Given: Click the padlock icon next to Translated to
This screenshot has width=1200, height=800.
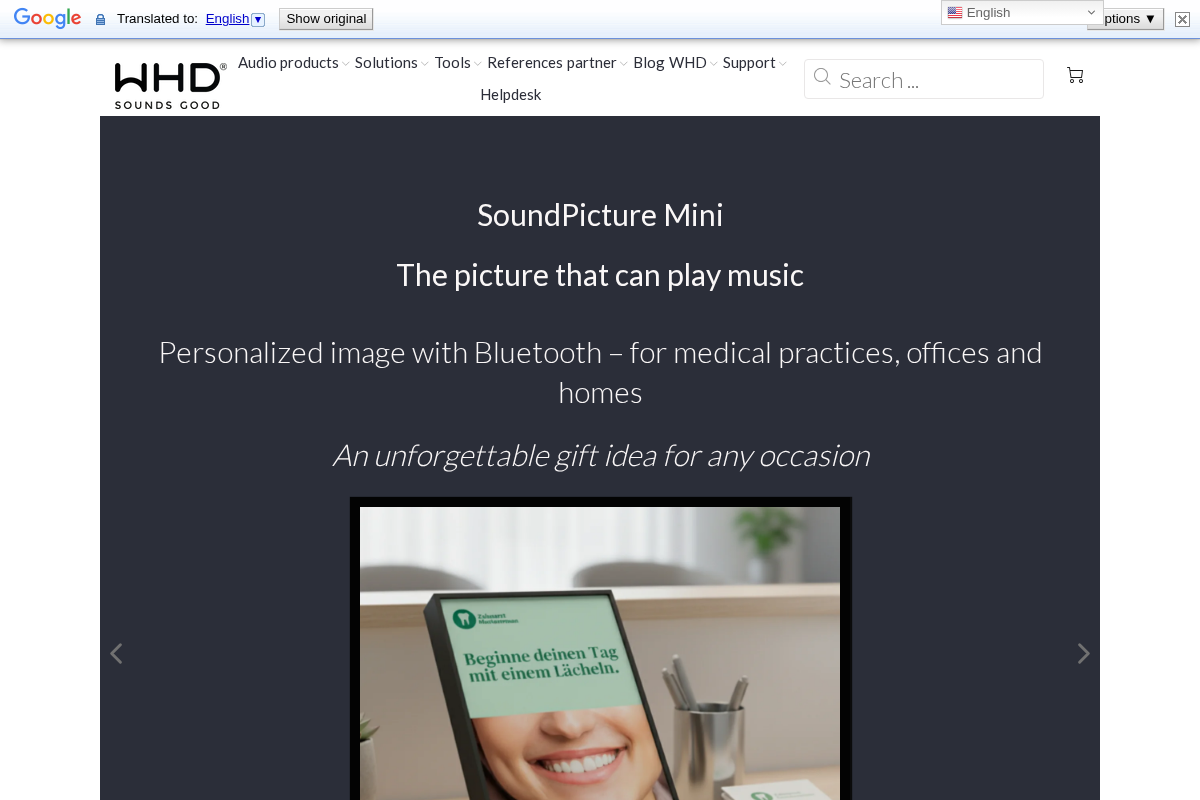Looking at the screenshot, I should (x=99, y=18).
